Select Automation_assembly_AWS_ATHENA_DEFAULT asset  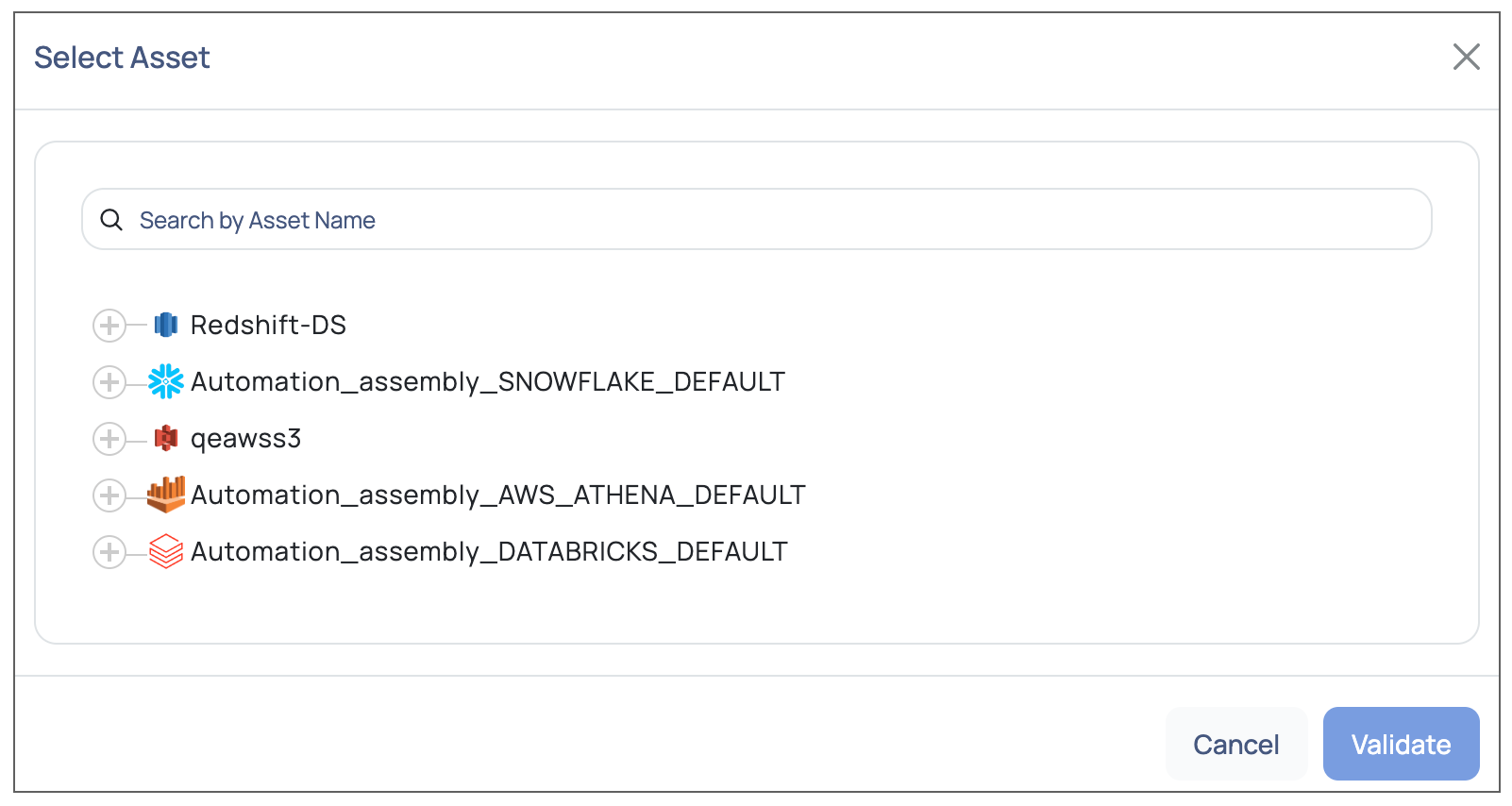click(x=498, y=495)
